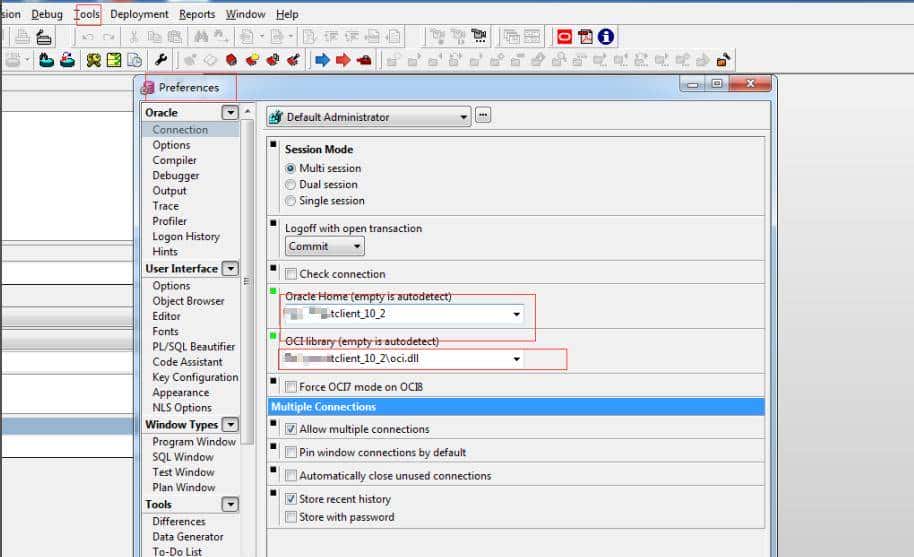Select SQL Window preferences
Image resolution: width=914 pixels, height=557 pixels.
tap(183, 457)
